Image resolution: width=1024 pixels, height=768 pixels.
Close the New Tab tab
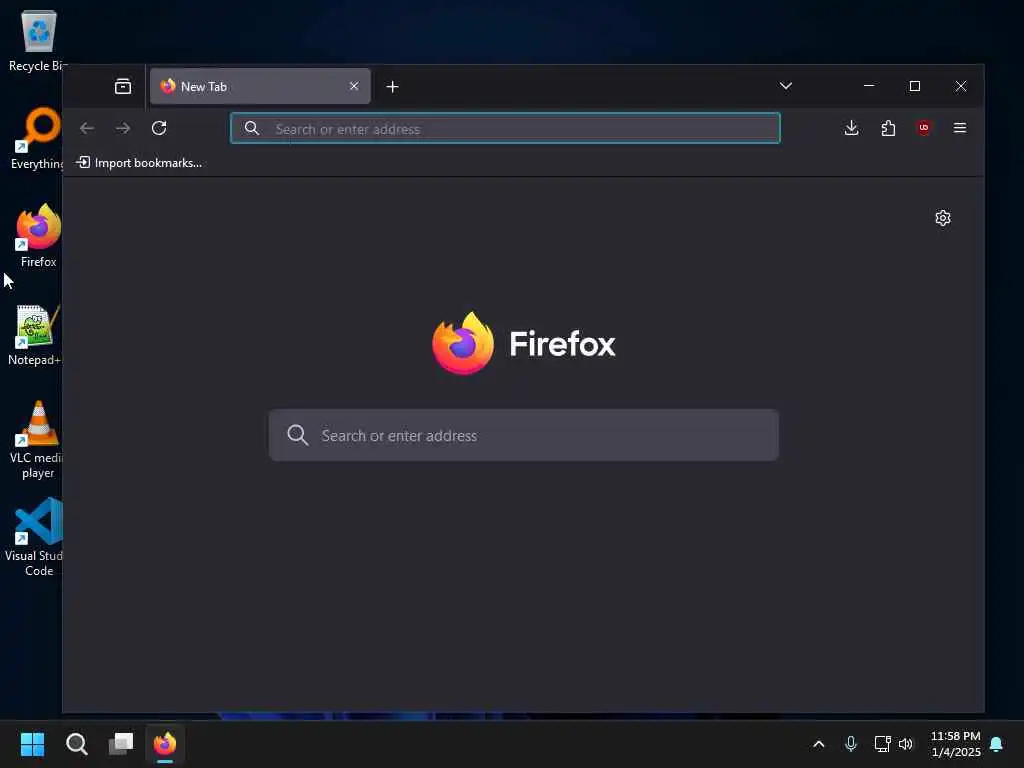[354, 86]
